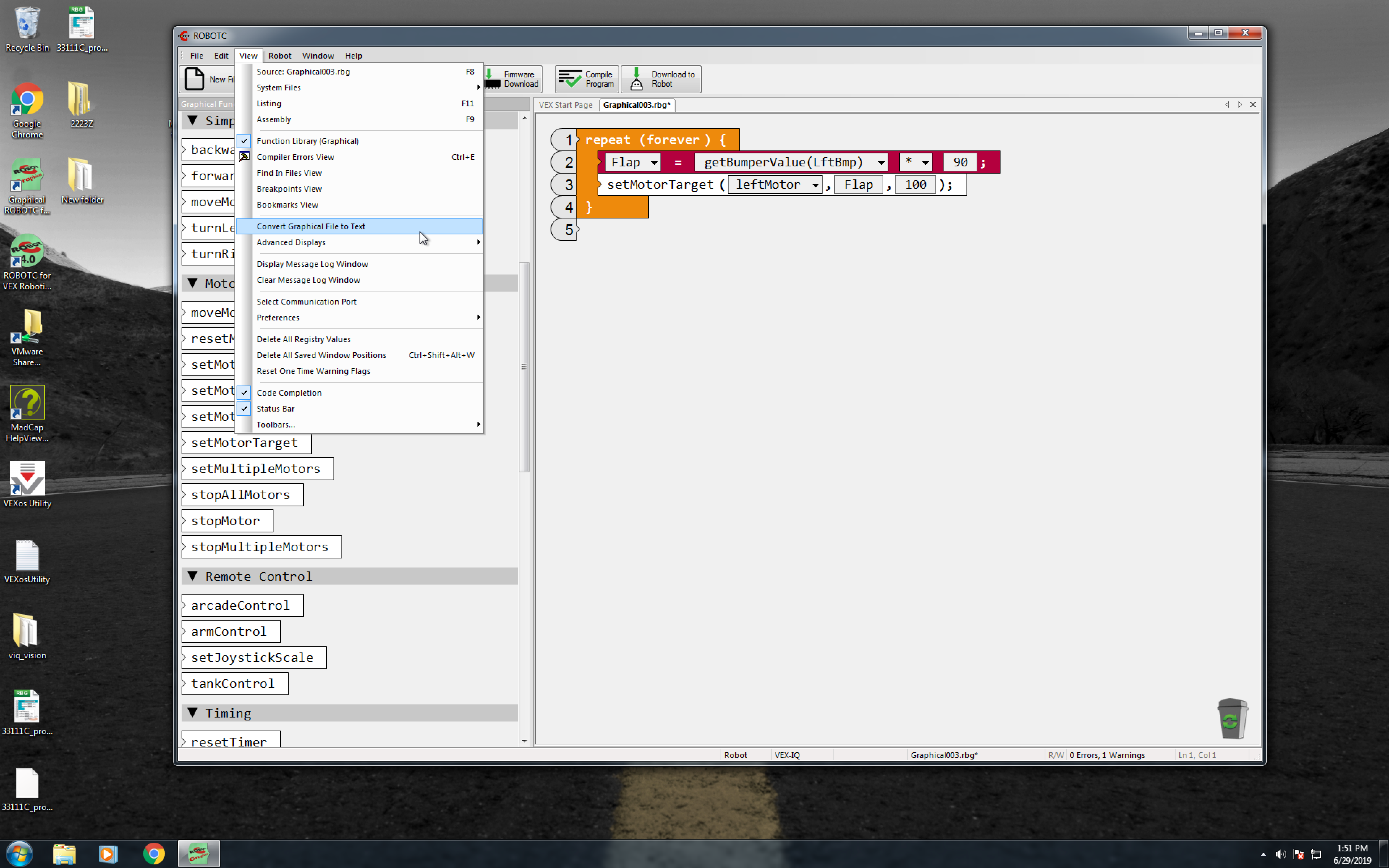Open the Recycle Bin desktop icon
Screen dimensions: 1389x868
coord(27,29)
